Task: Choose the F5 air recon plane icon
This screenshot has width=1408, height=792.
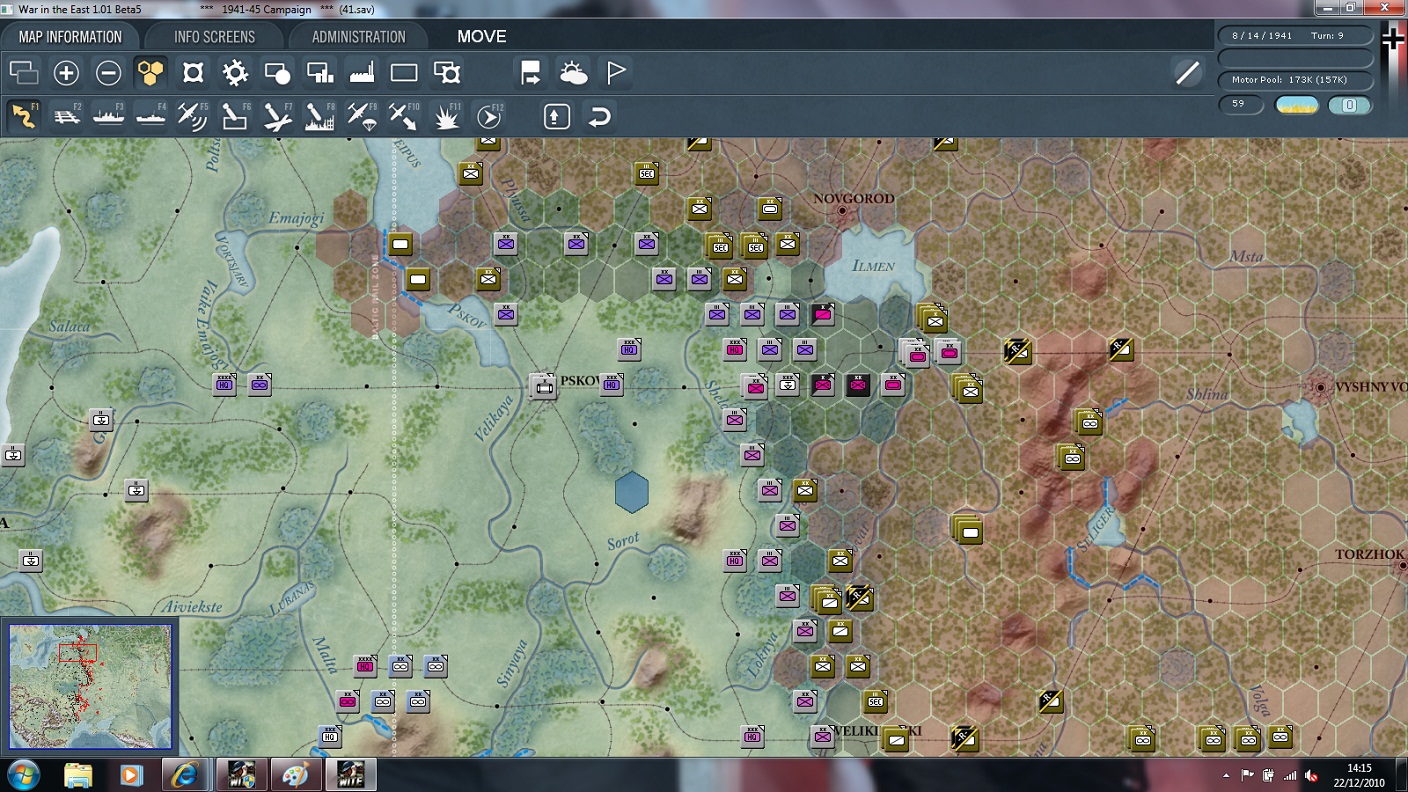Action: (192, 116)
